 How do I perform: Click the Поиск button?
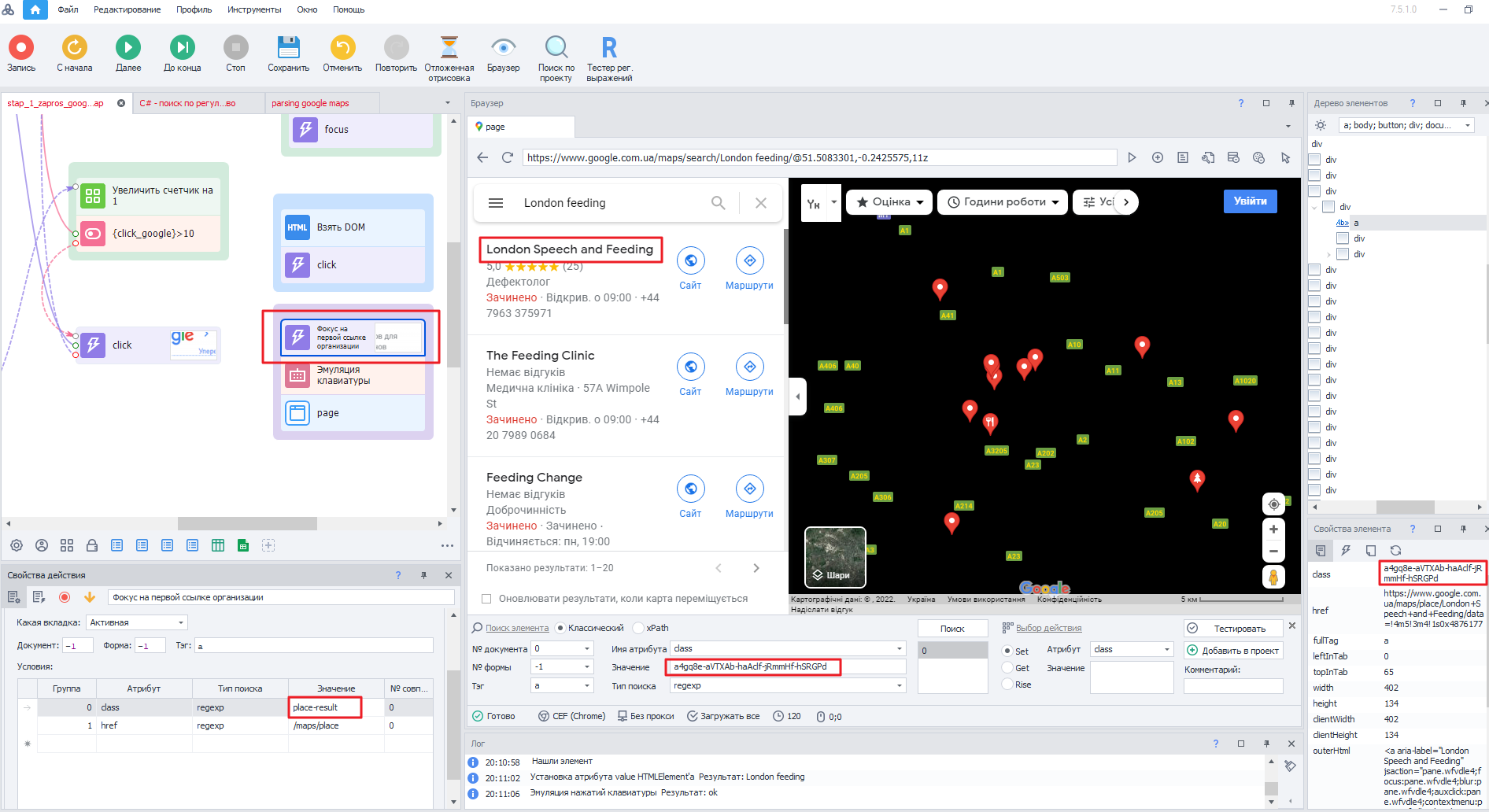tap(952, 628)
